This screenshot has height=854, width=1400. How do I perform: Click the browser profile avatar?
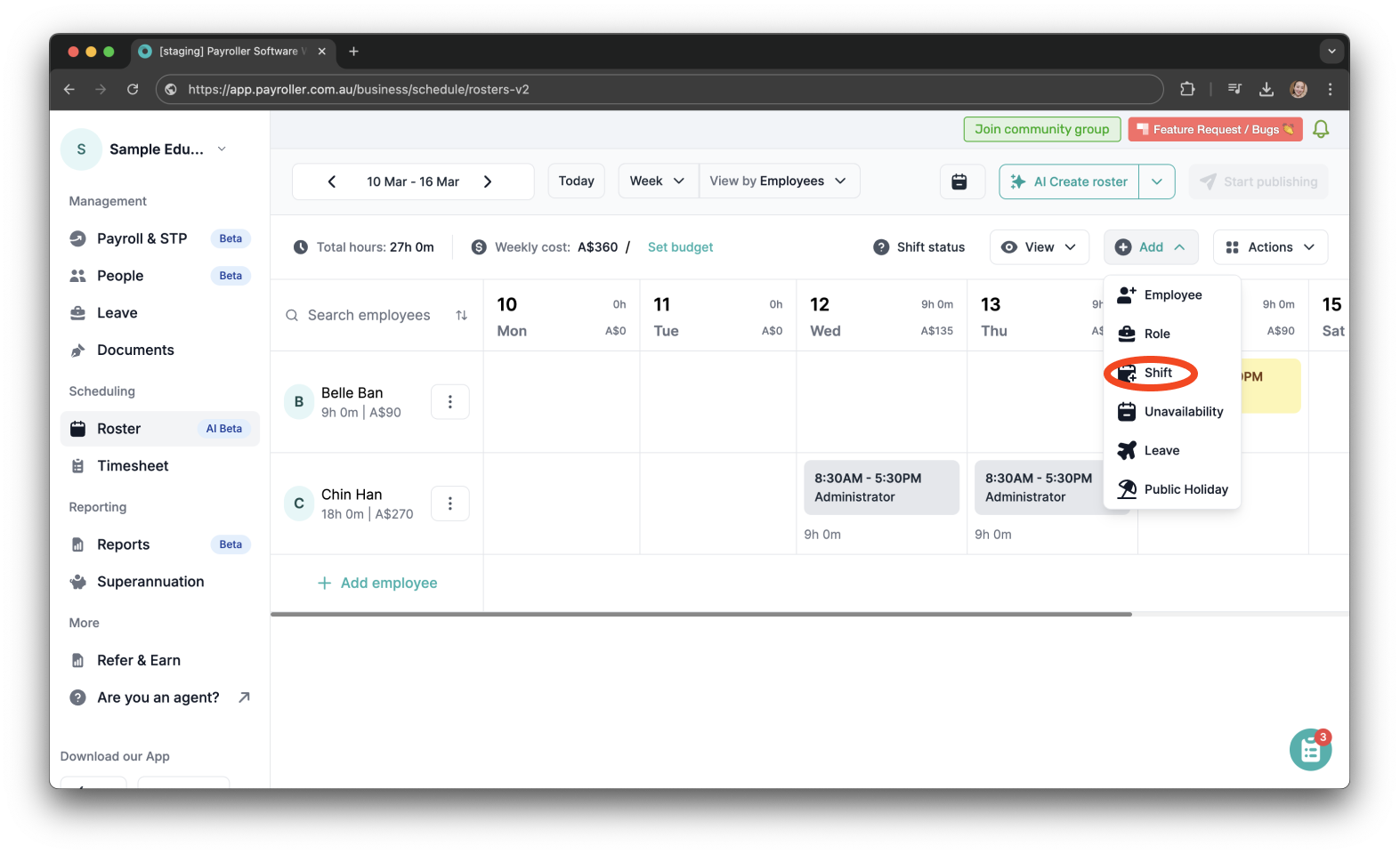click(x=1299, y=89)
